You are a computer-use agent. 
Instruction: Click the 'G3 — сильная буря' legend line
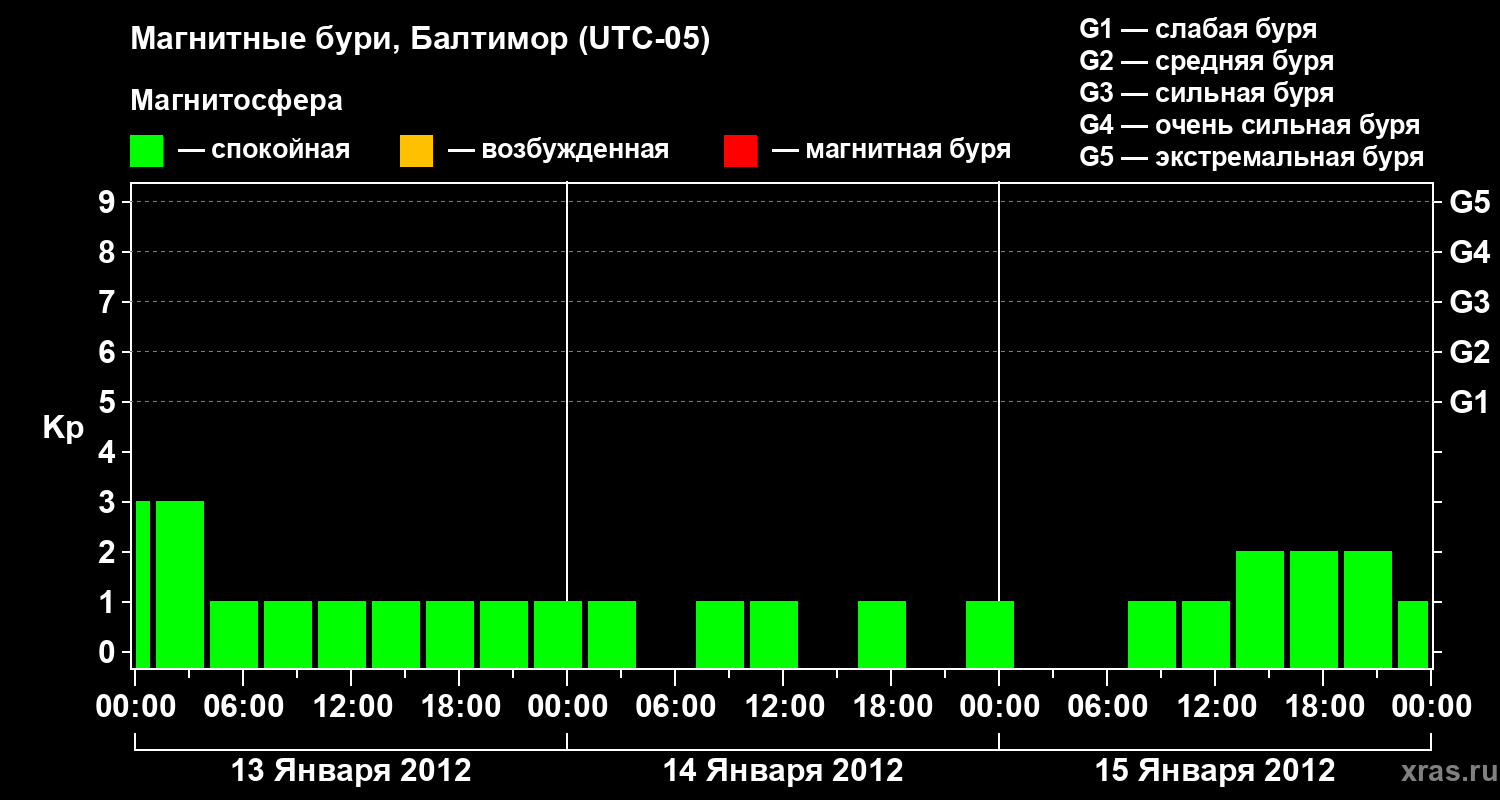click(x=1206, y=93)
